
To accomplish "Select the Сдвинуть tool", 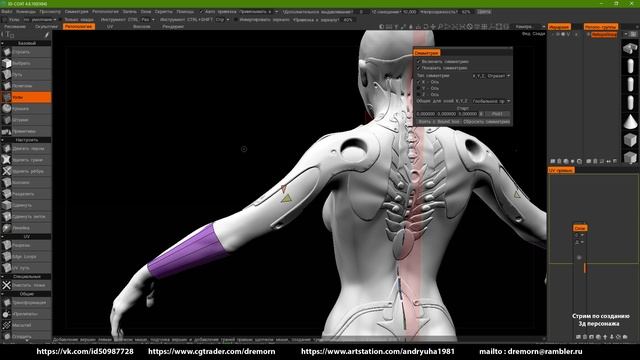I will tap(26, 205).
